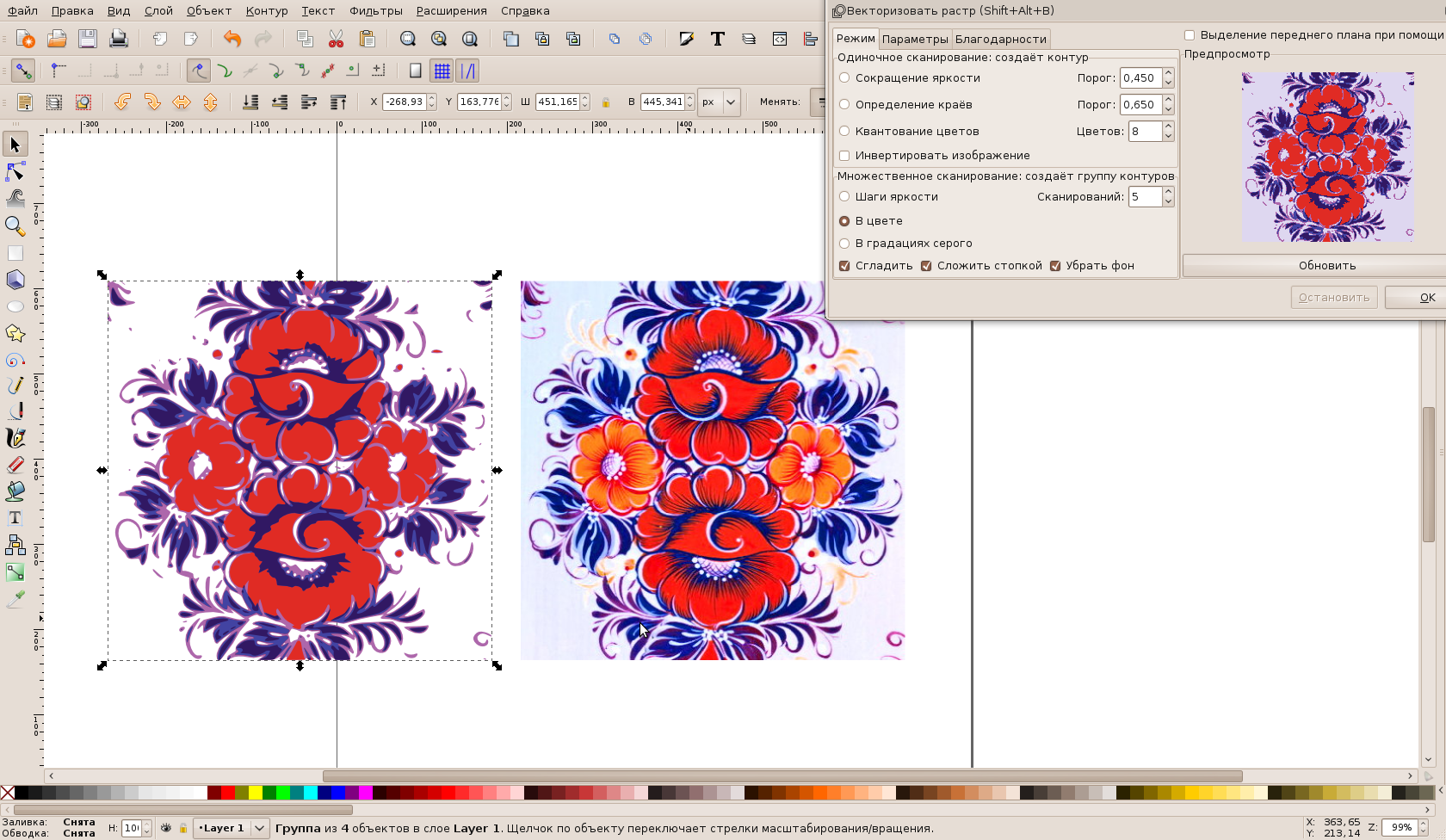Pick the pure red palette swatch
Viewport: 1446px width, 840px height.
pyautogui.click(x=228, y=793)
